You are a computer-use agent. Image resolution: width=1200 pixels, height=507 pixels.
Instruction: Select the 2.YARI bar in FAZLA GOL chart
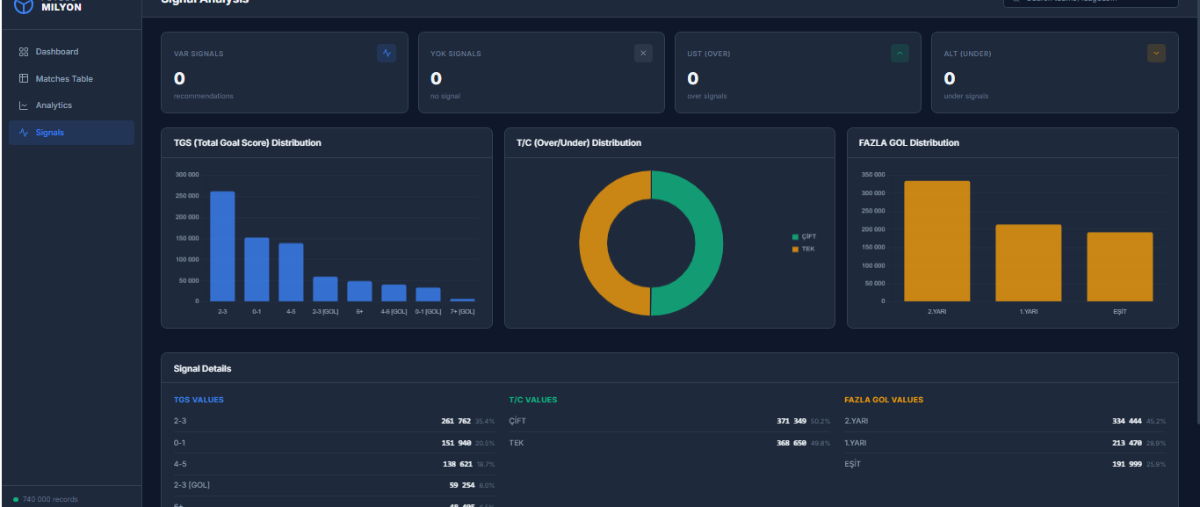click(937, 241)
